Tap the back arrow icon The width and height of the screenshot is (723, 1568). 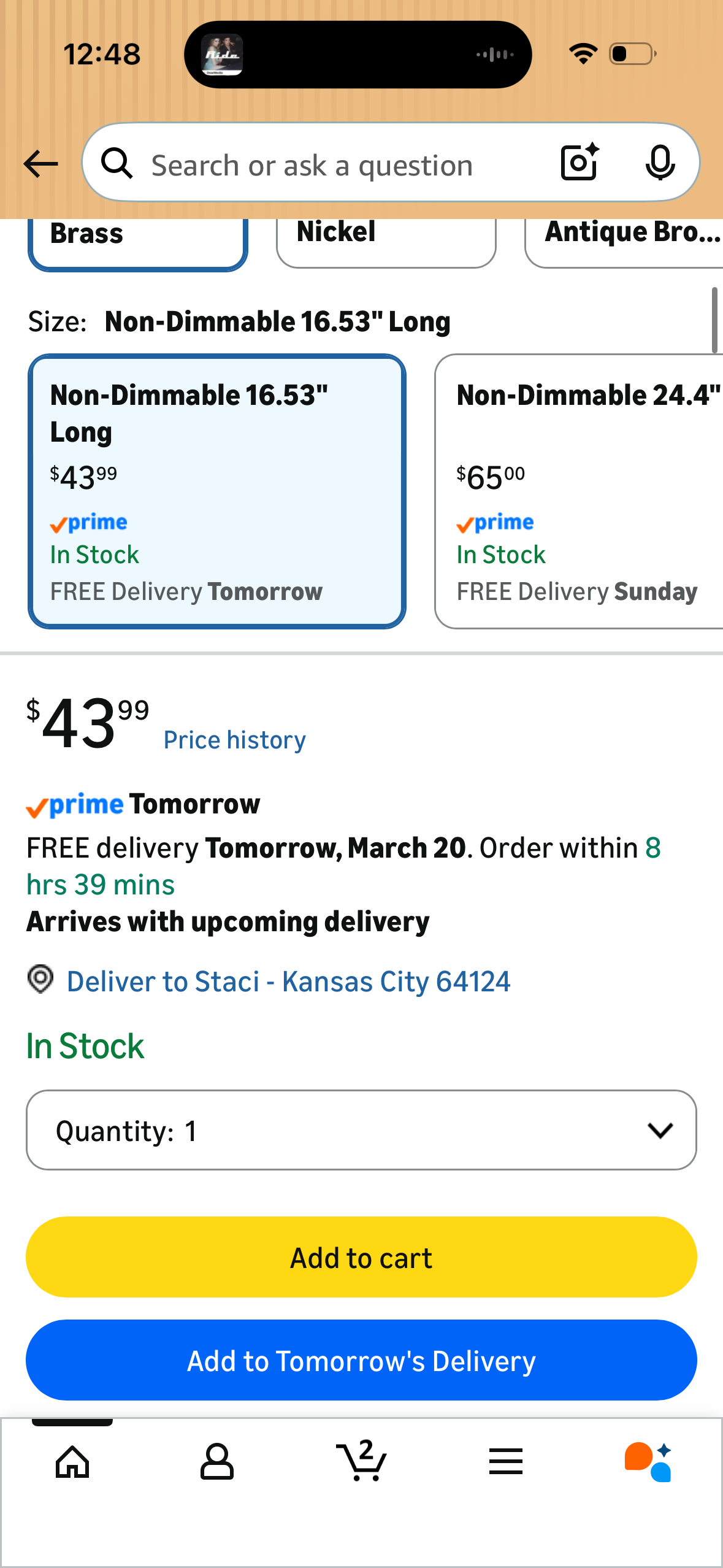pos(40,164)
